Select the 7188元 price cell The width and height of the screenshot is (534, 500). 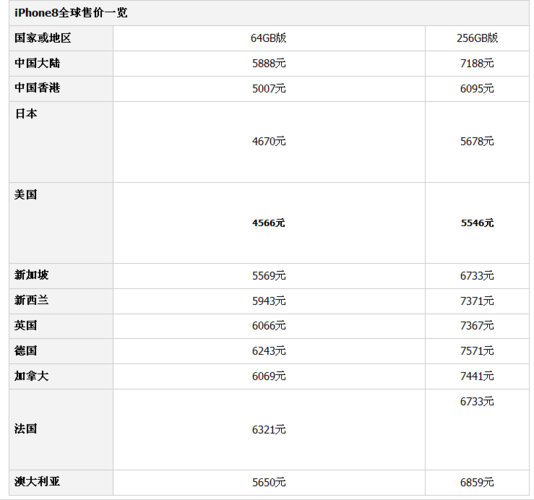point(477,63)
